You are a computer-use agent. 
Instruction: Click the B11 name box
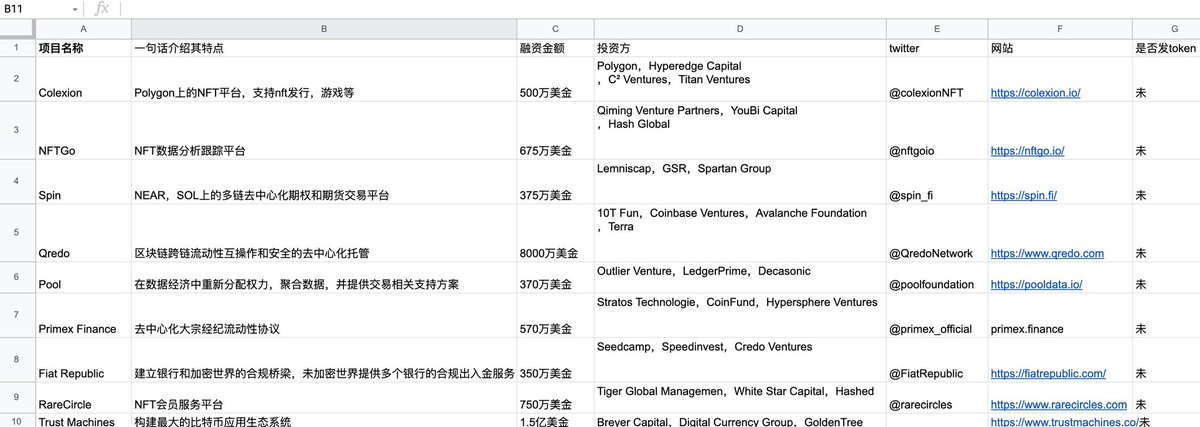point(38,8)
